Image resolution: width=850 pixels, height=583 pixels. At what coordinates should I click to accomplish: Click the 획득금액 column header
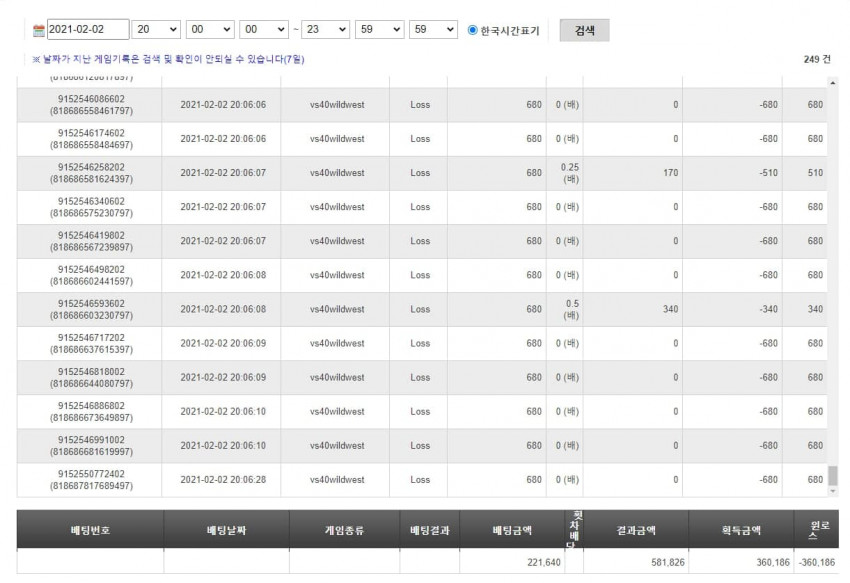pyautogui.click(x=741, y=530)
